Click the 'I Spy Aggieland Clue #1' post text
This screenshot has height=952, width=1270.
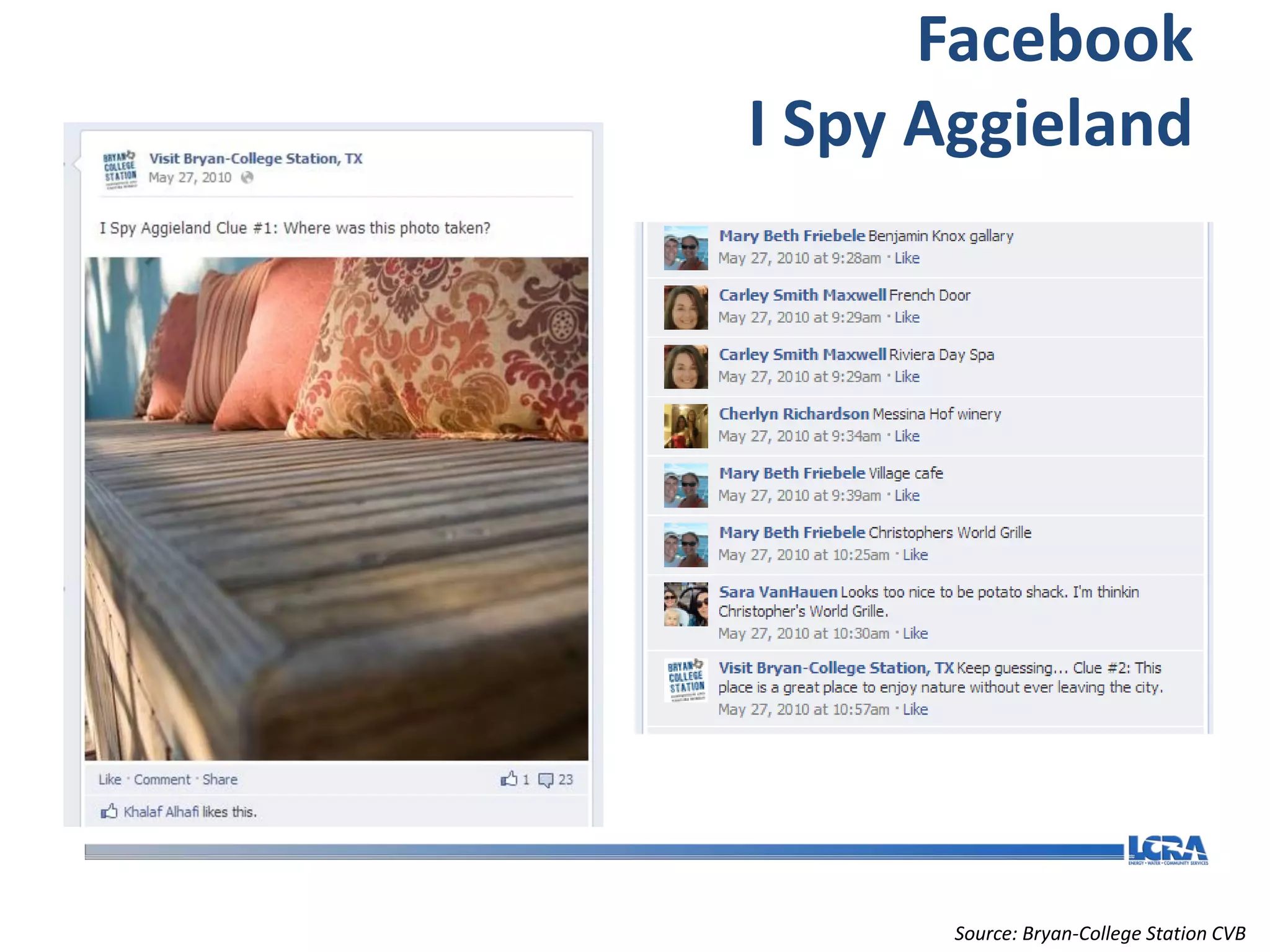[x=295, y=229]
